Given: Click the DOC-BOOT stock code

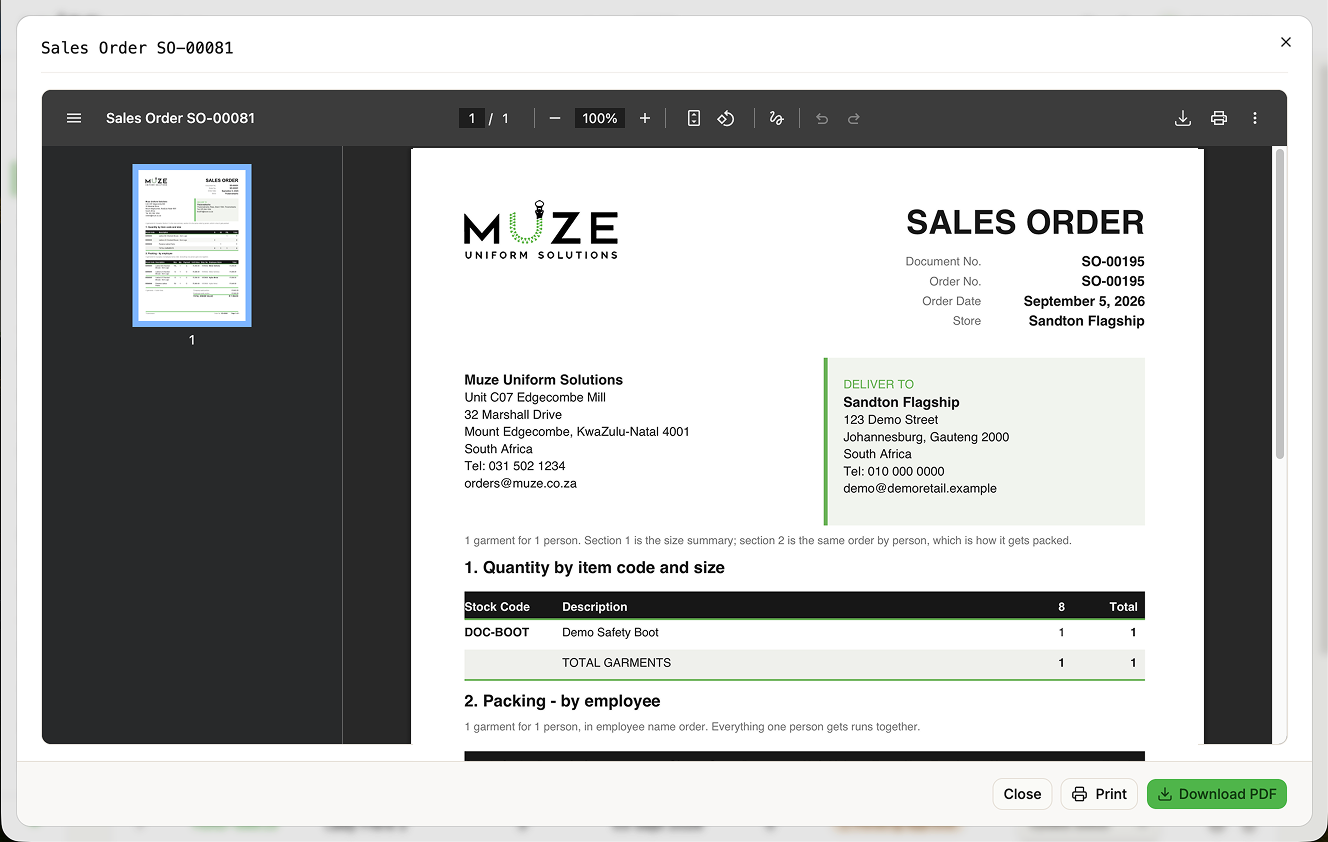Looking at the screenshot, I should pyautogui.click(x=497, y=632).
